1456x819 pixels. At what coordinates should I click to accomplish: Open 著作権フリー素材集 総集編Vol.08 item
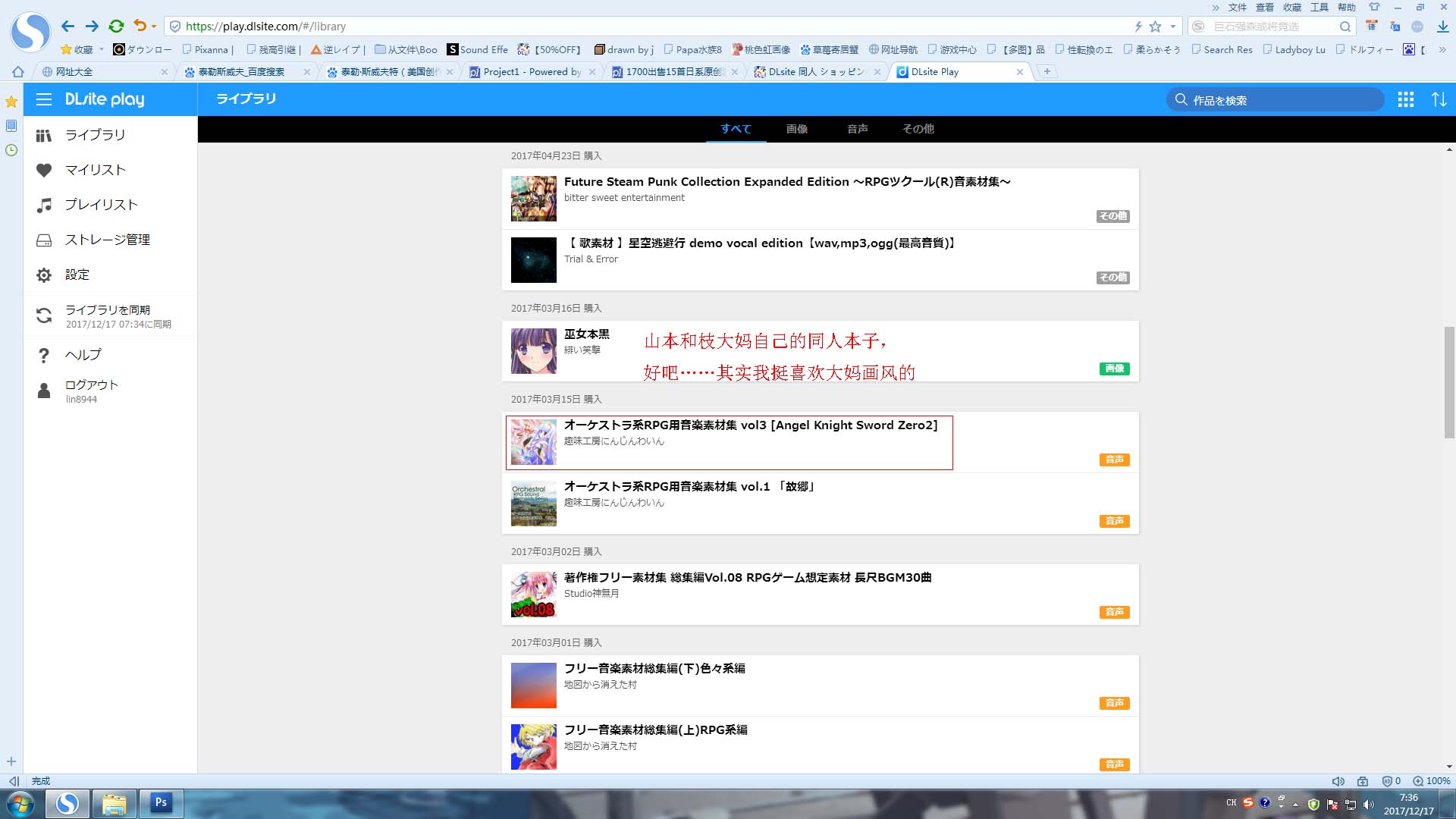pos(821,595)
